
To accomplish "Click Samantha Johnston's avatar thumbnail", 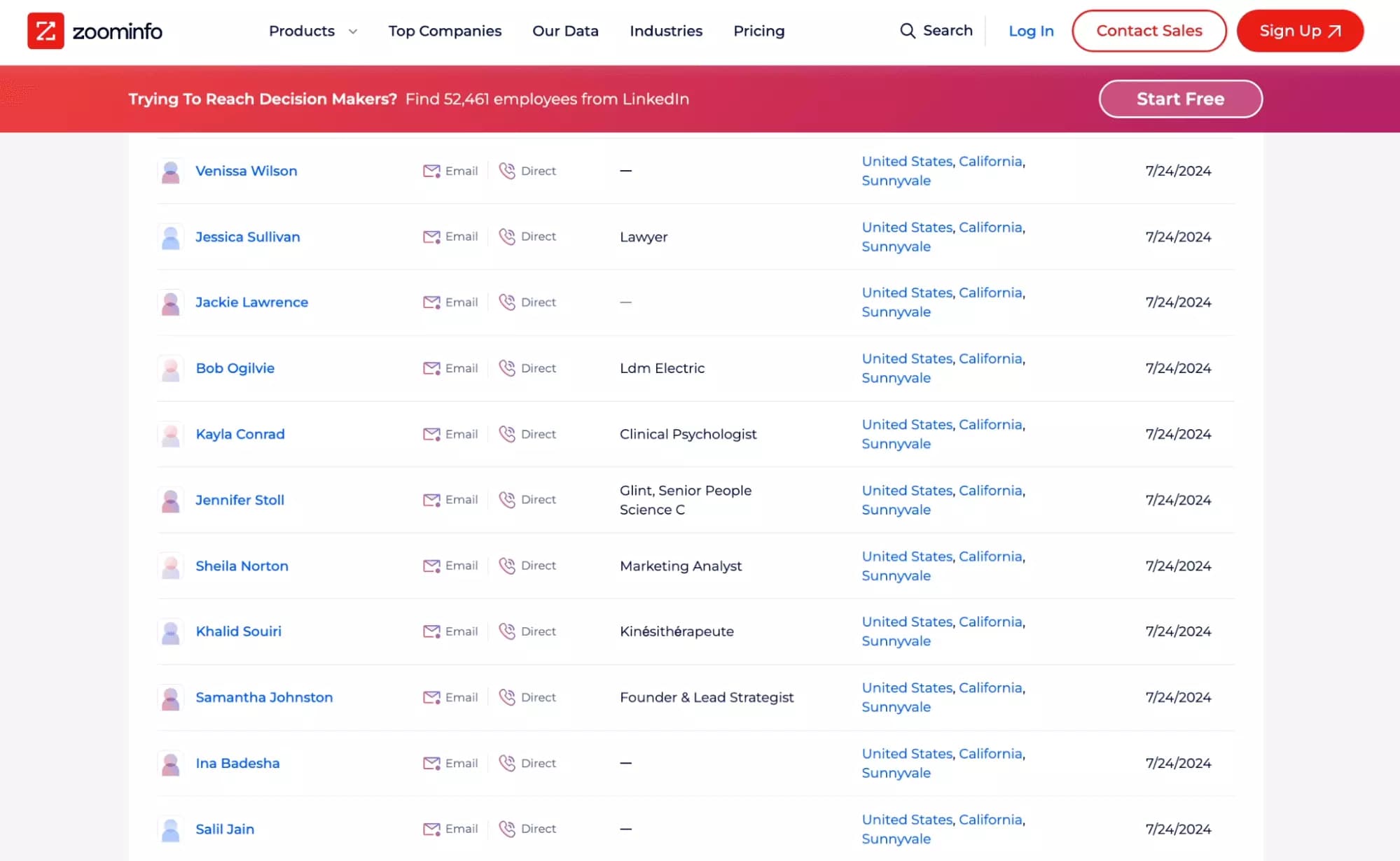I will point(170,697).
